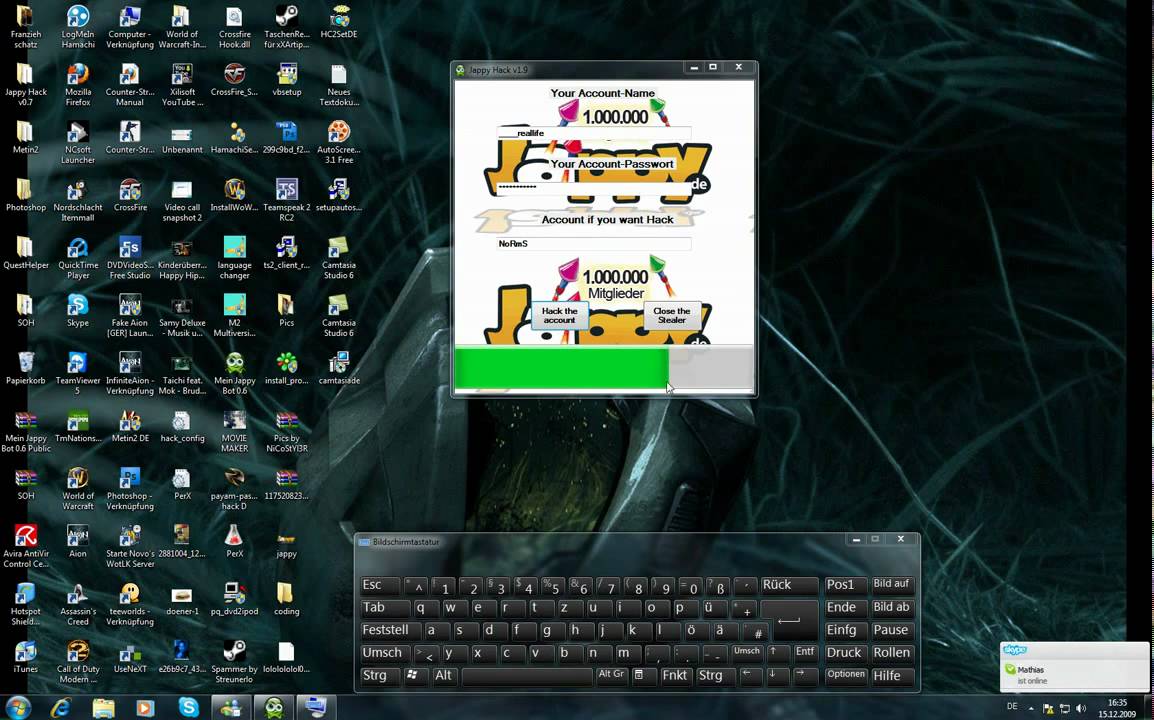Select the Pics by NiCoStYl3R archive
The width and height of the screenshot is (1154, 720).
click(286, 431)
